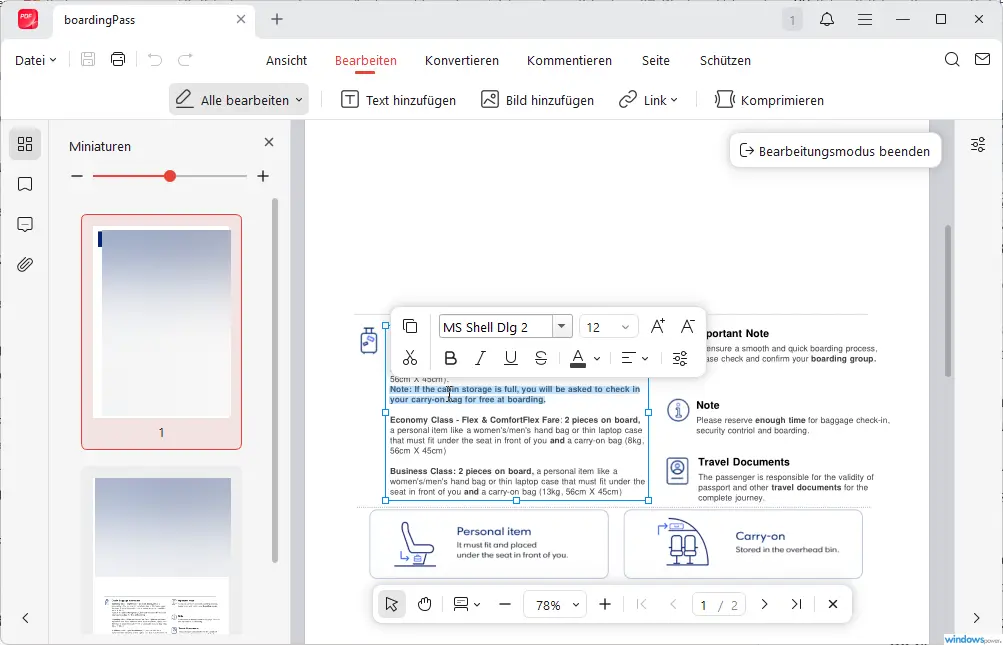Cut selected text using the scissors icon
Viewport: 1003px width, 645px height.
click(x=410, y=357)
